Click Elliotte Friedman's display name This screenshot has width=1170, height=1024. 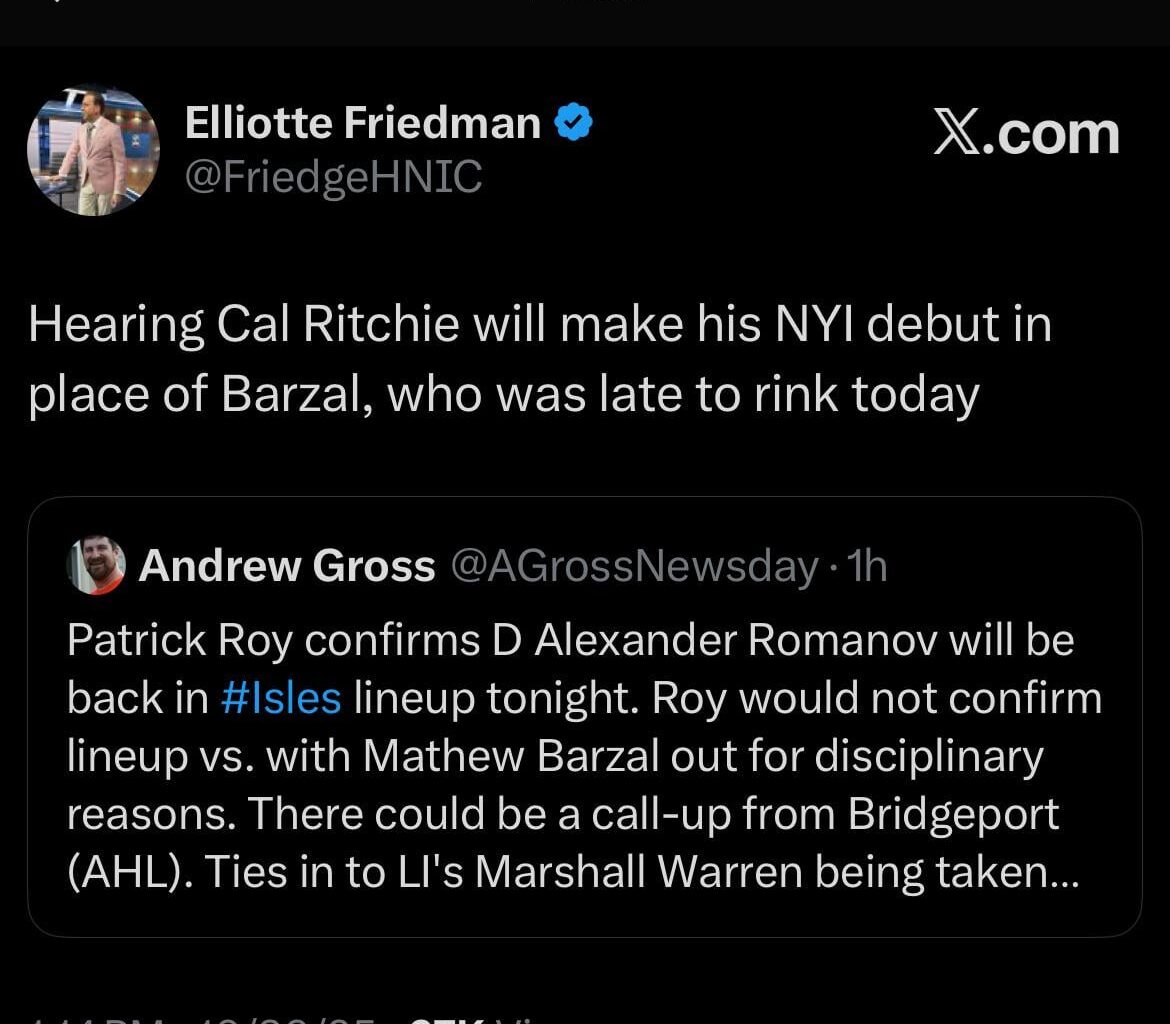click(x=365, y=121)
